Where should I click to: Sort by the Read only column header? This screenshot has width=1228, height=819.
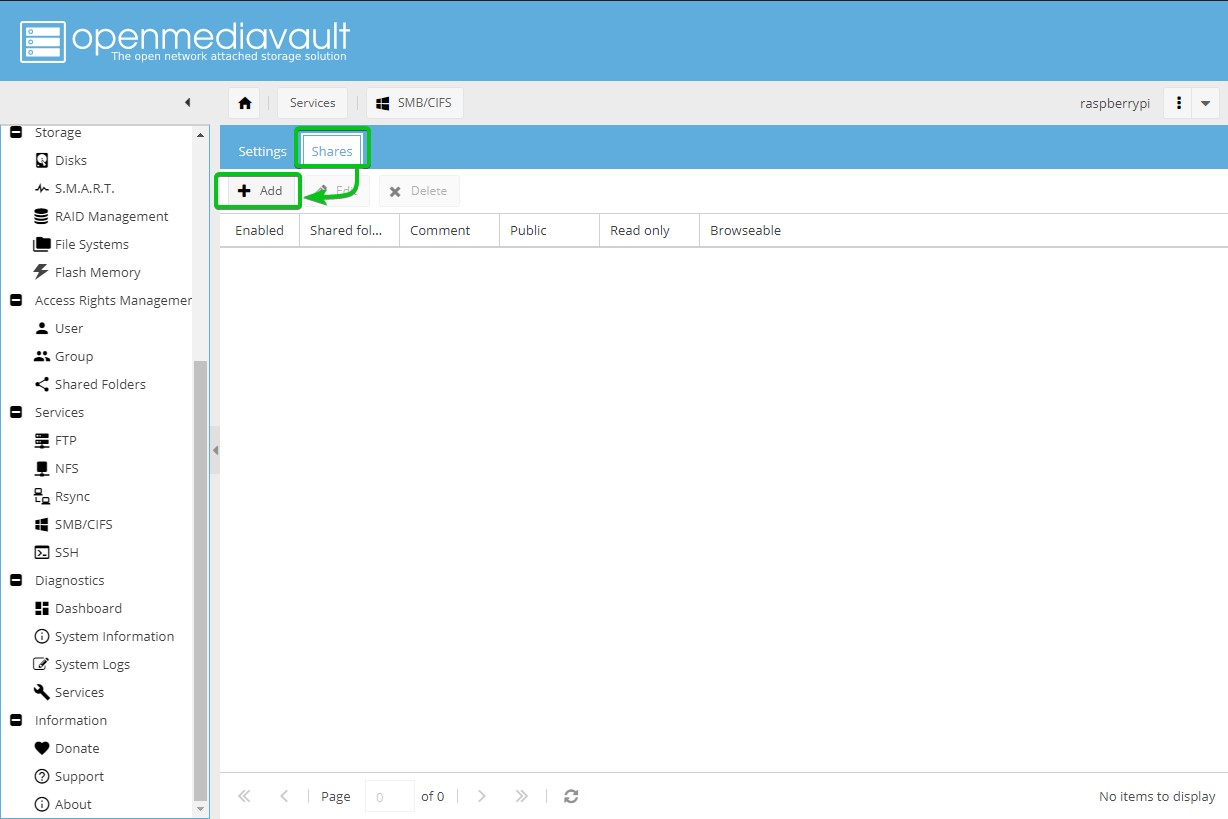649,230
